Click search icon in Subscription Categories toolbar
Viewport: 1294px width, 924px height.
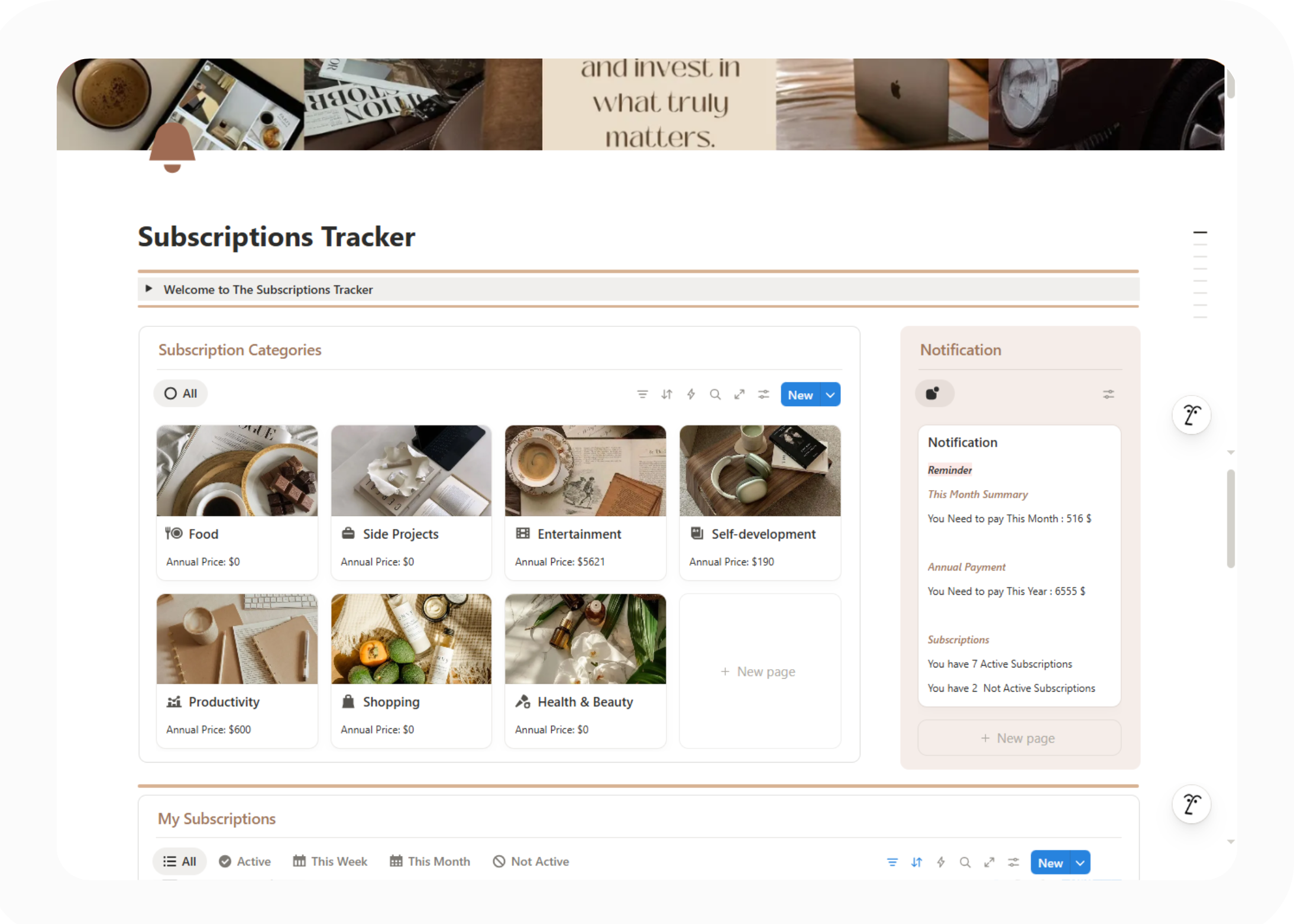715,394
